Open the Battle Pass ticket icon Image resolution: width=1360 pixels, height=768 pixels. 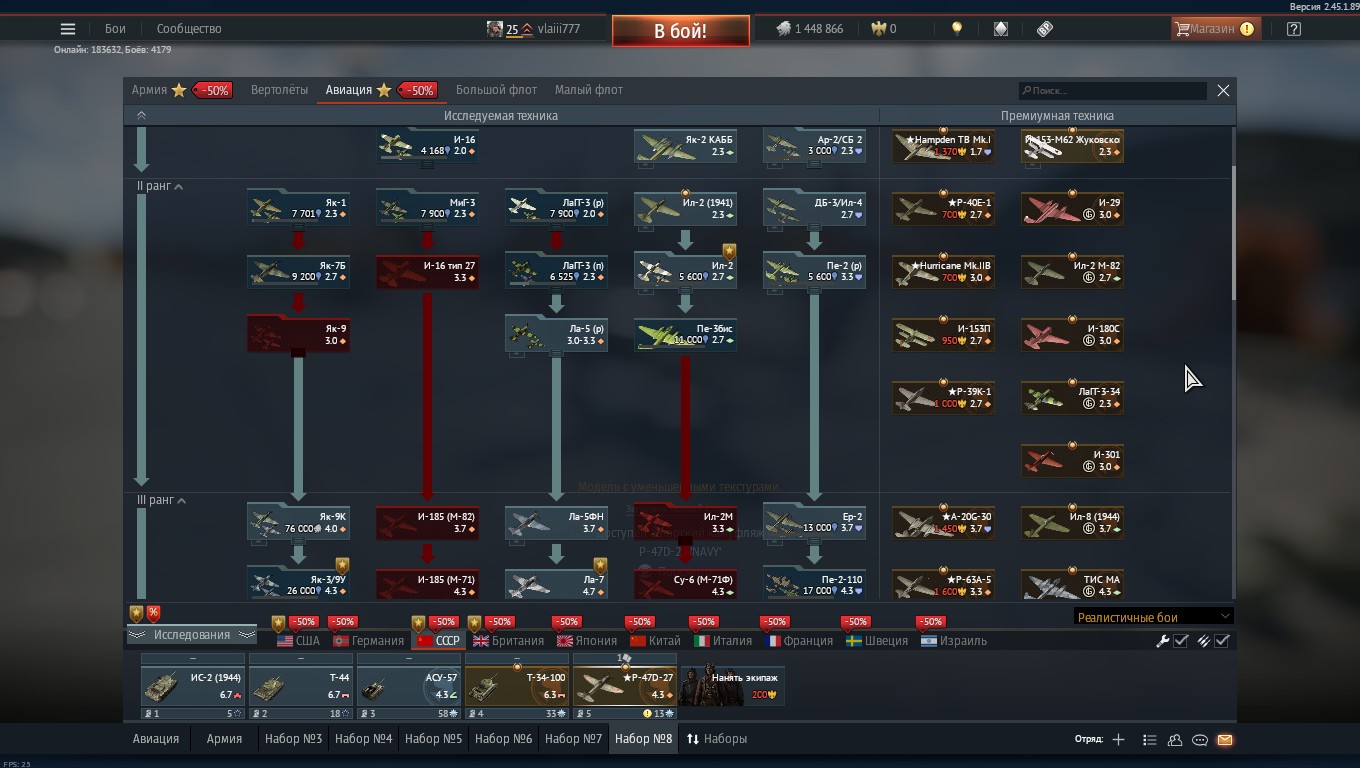(1045, 29)
